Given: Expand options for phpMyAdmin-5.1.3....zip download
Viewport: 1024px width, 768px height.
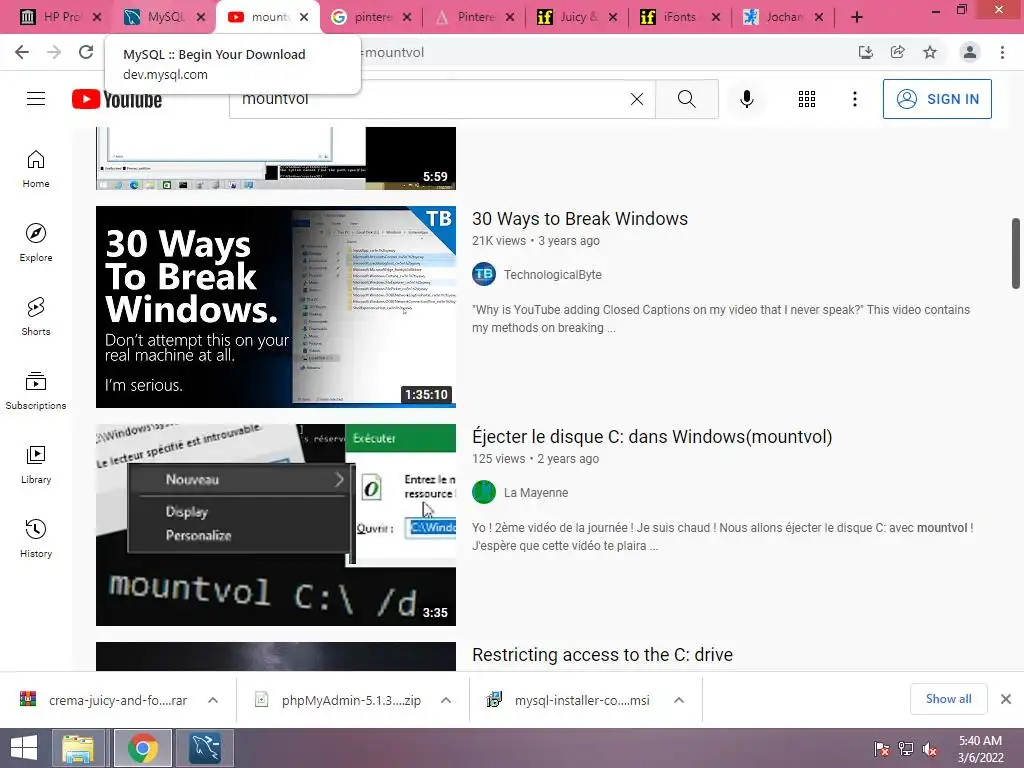Looking at the screenshot, I should (446, 700).
